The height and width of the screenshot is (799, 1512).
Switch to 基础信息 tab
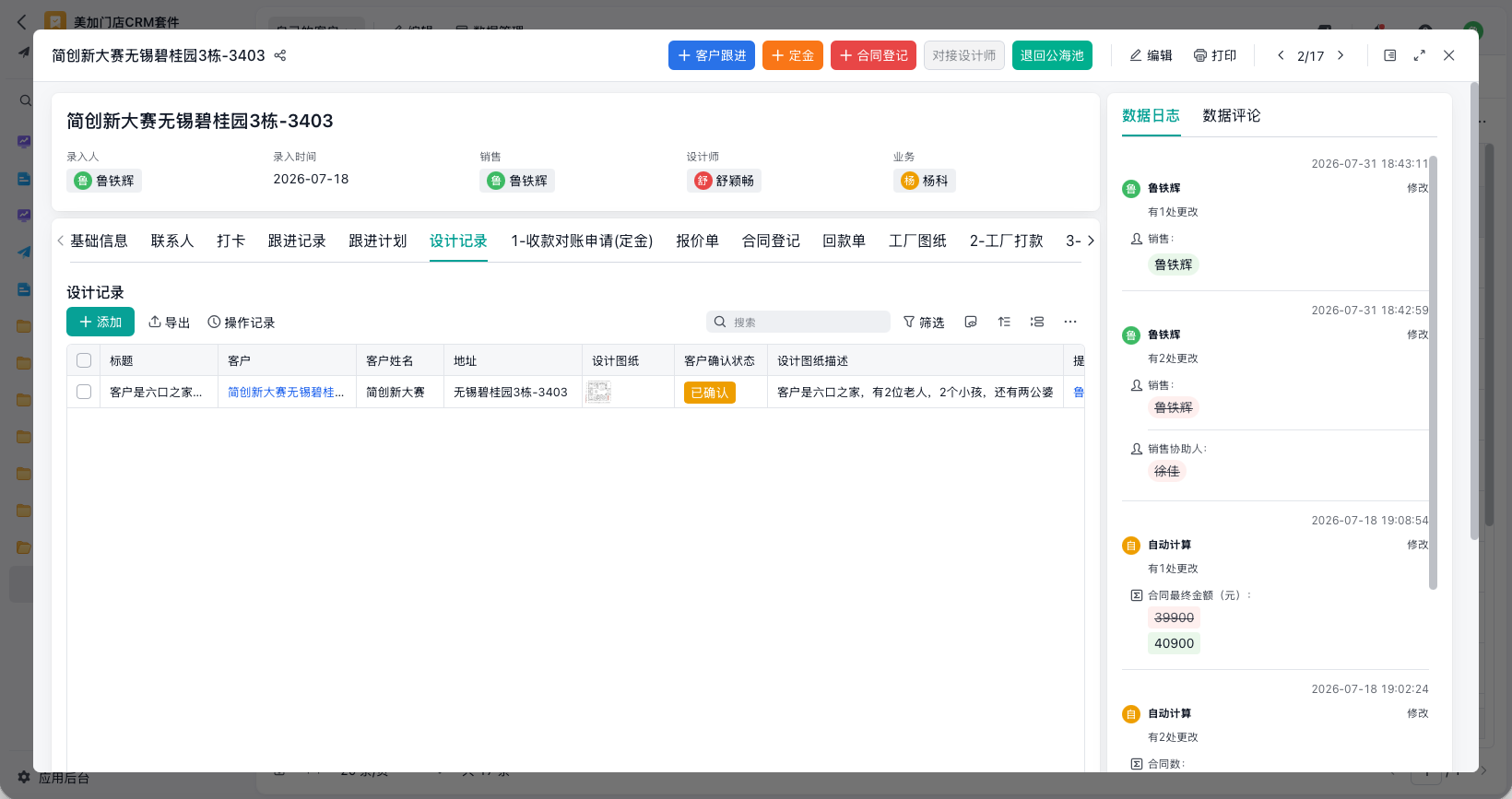tap(99, 241)
